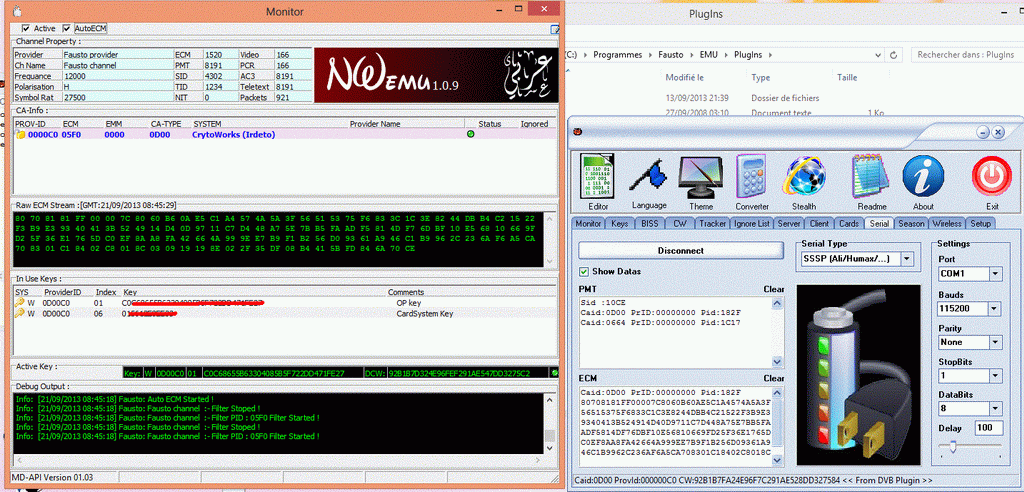Open the address bar dropdown arrow in explorer
The height and width of the screenshot is (492, 1024).
pos(878,55)
